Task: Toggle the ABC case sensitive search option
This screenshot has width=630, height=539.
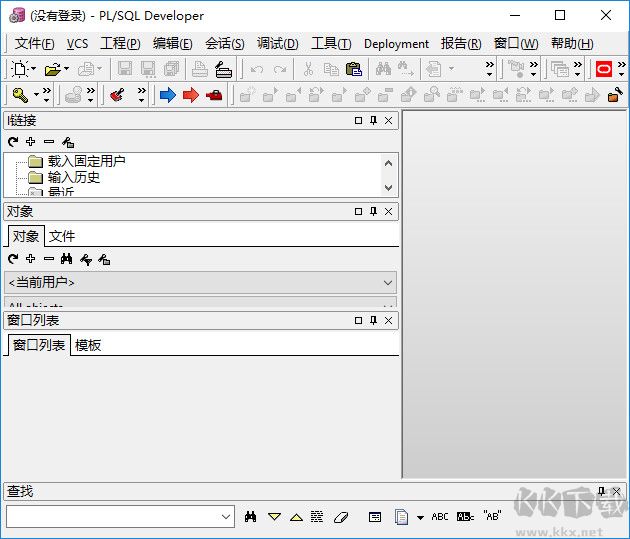Action: (x=440, y=517)
